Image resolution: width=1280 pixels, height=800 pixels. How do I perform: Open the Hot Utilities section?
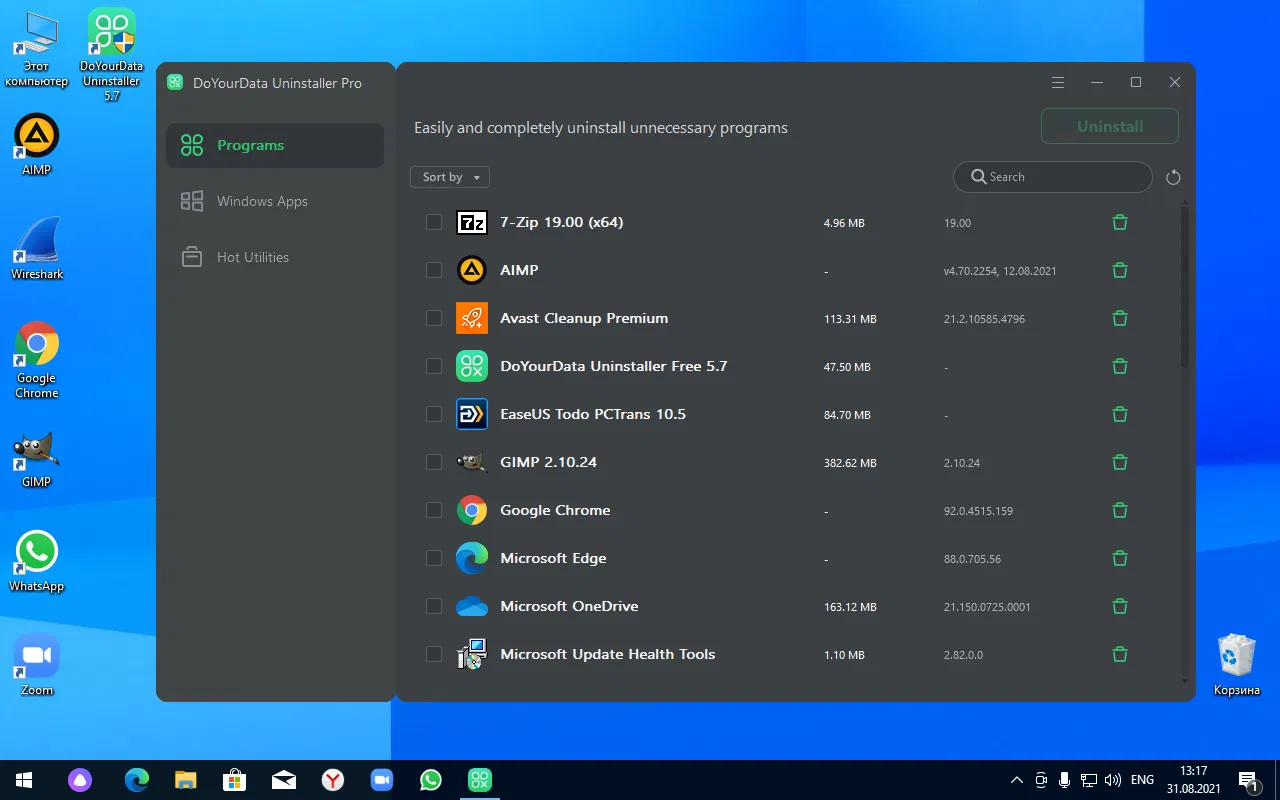pyautogui.click(x=252, y=257)
